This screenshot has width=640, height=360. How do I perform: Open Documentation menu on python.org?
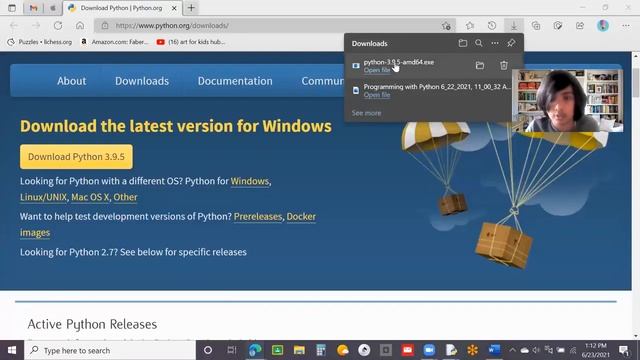point(235,81)
